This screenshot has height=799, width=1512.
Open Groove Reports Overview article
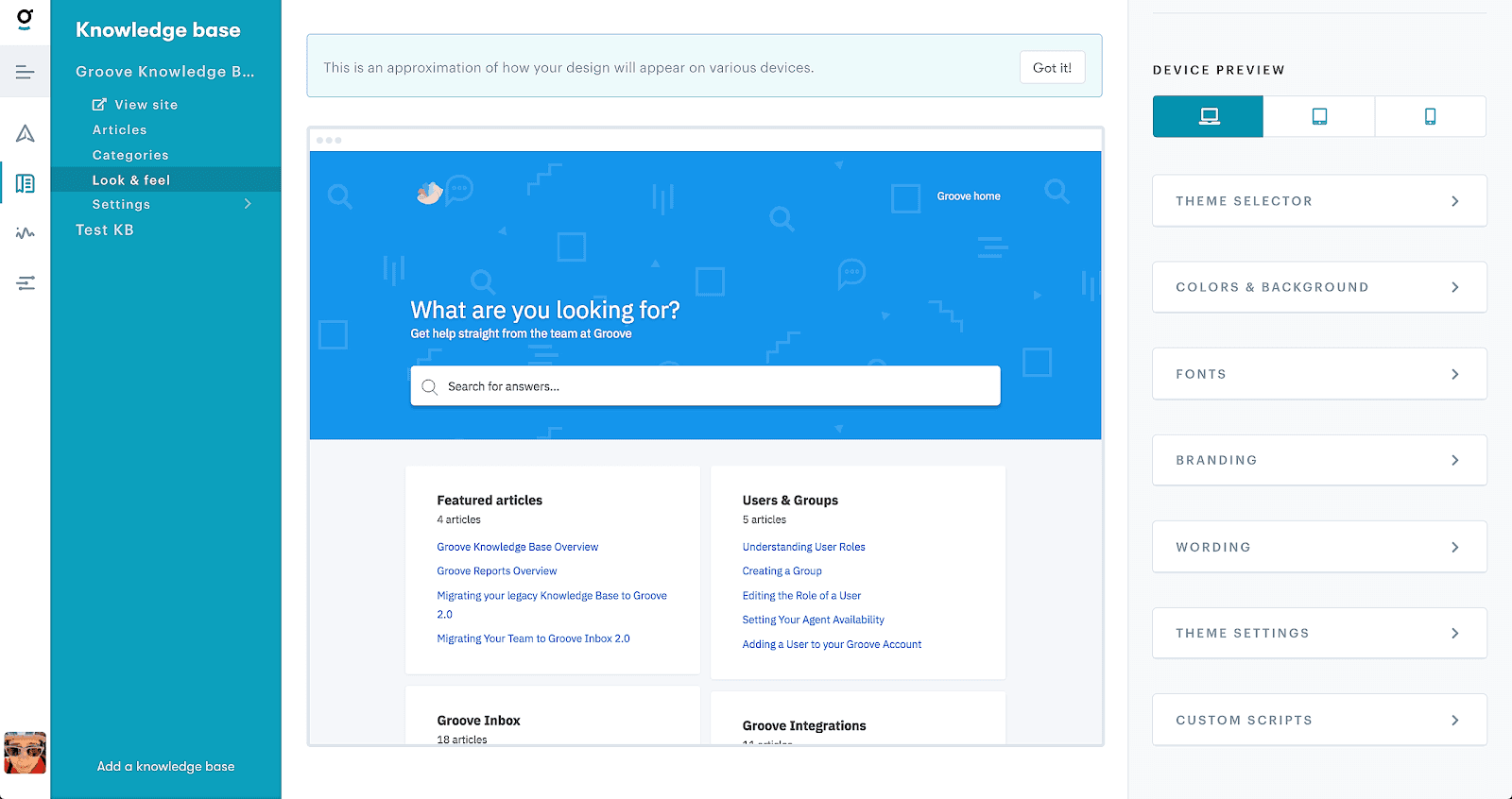click(497, 571)
